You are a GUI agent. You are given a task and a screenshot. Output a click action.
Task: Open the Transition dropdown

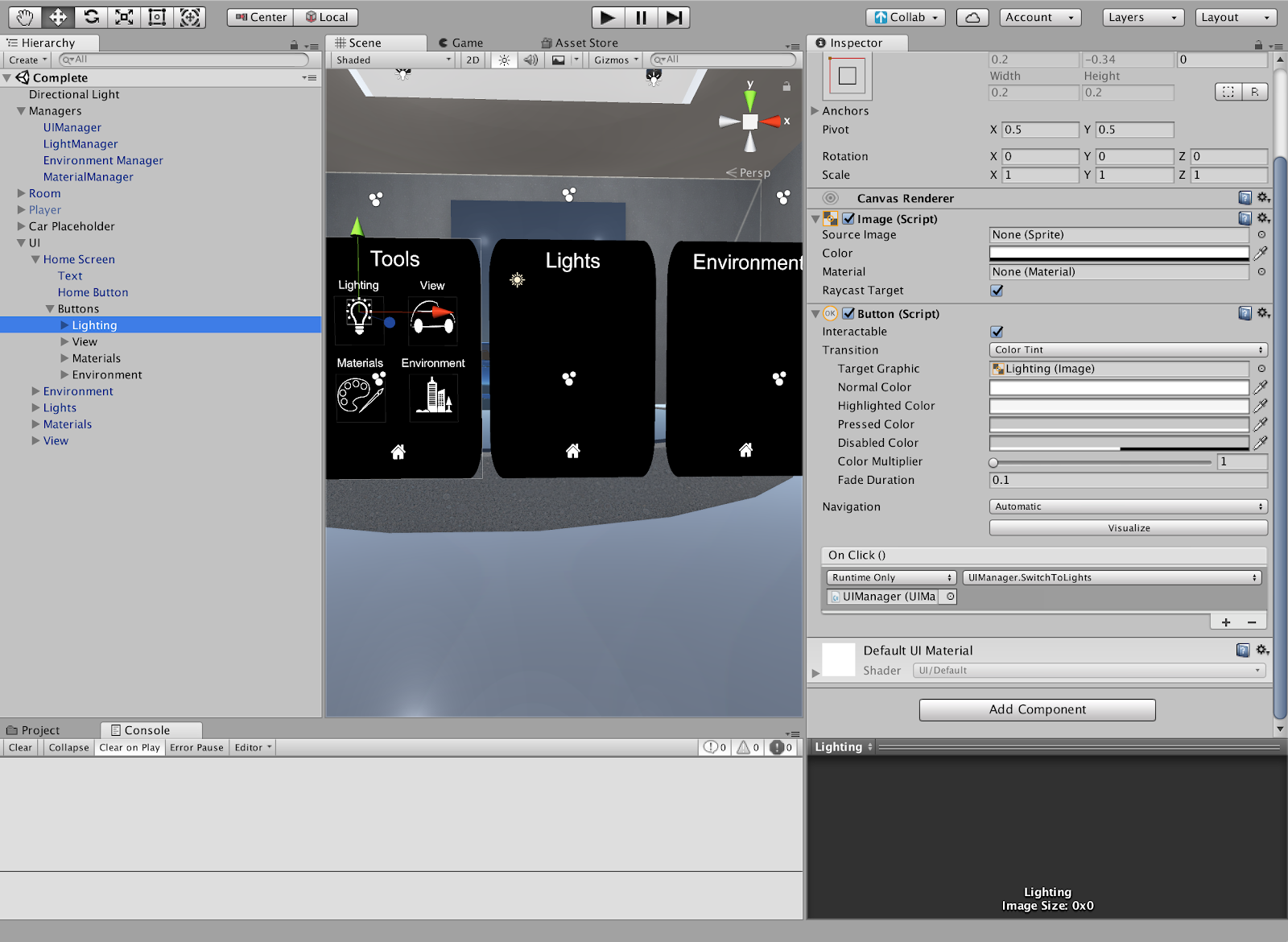[1128, 350]
